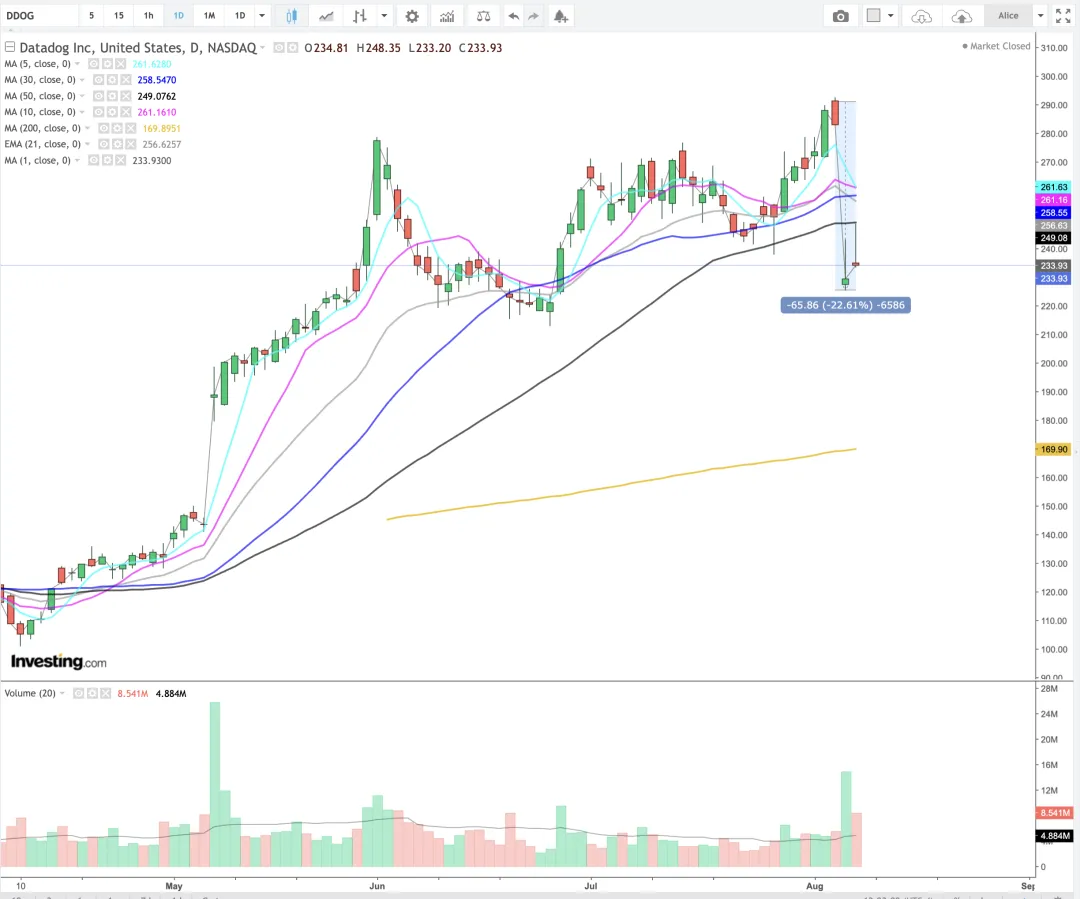
Task: Click the 8.541M volume label on axis
Action: [1054, 813]
